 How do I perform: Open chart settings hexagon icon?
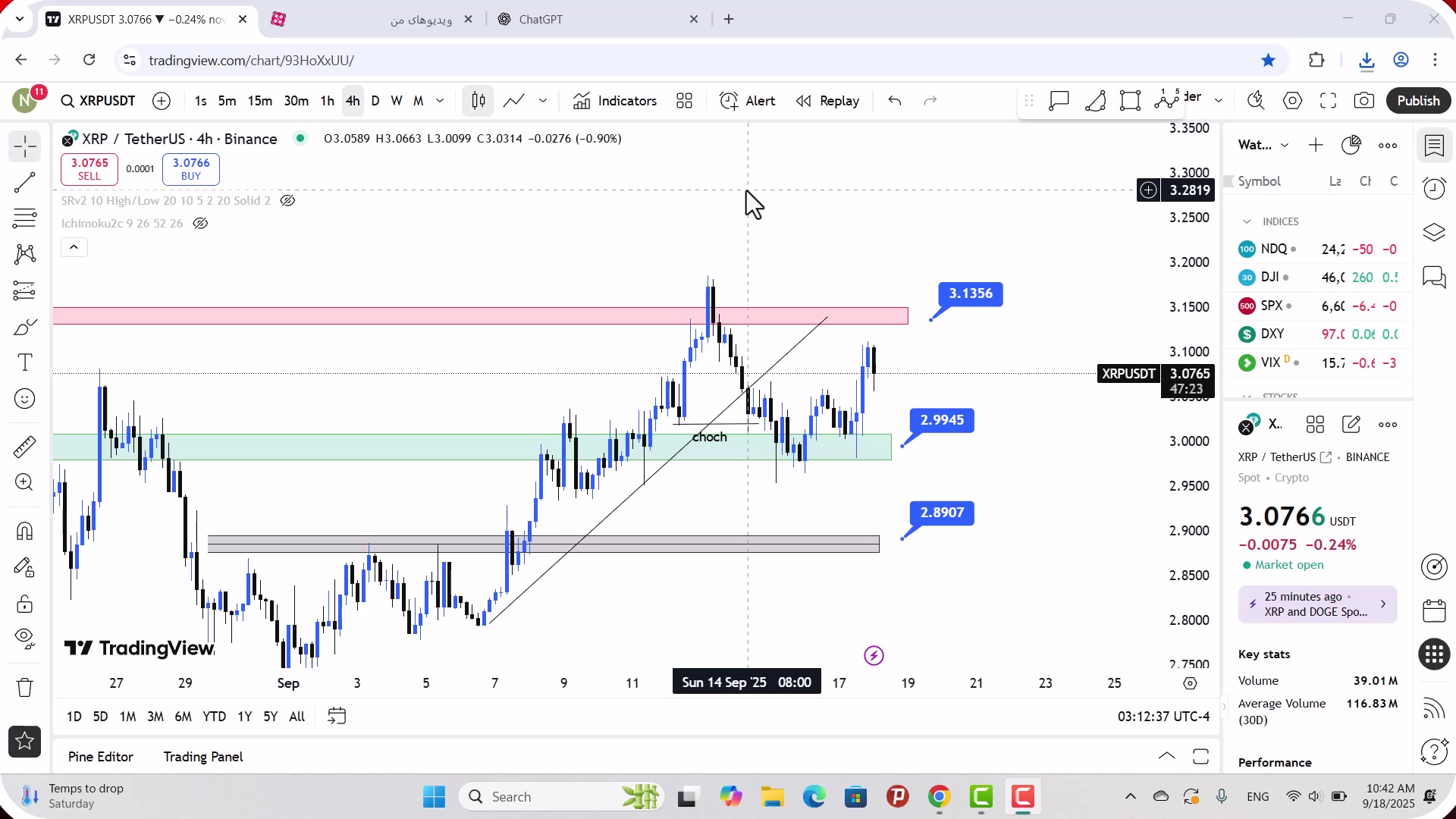click(1293, 101)
